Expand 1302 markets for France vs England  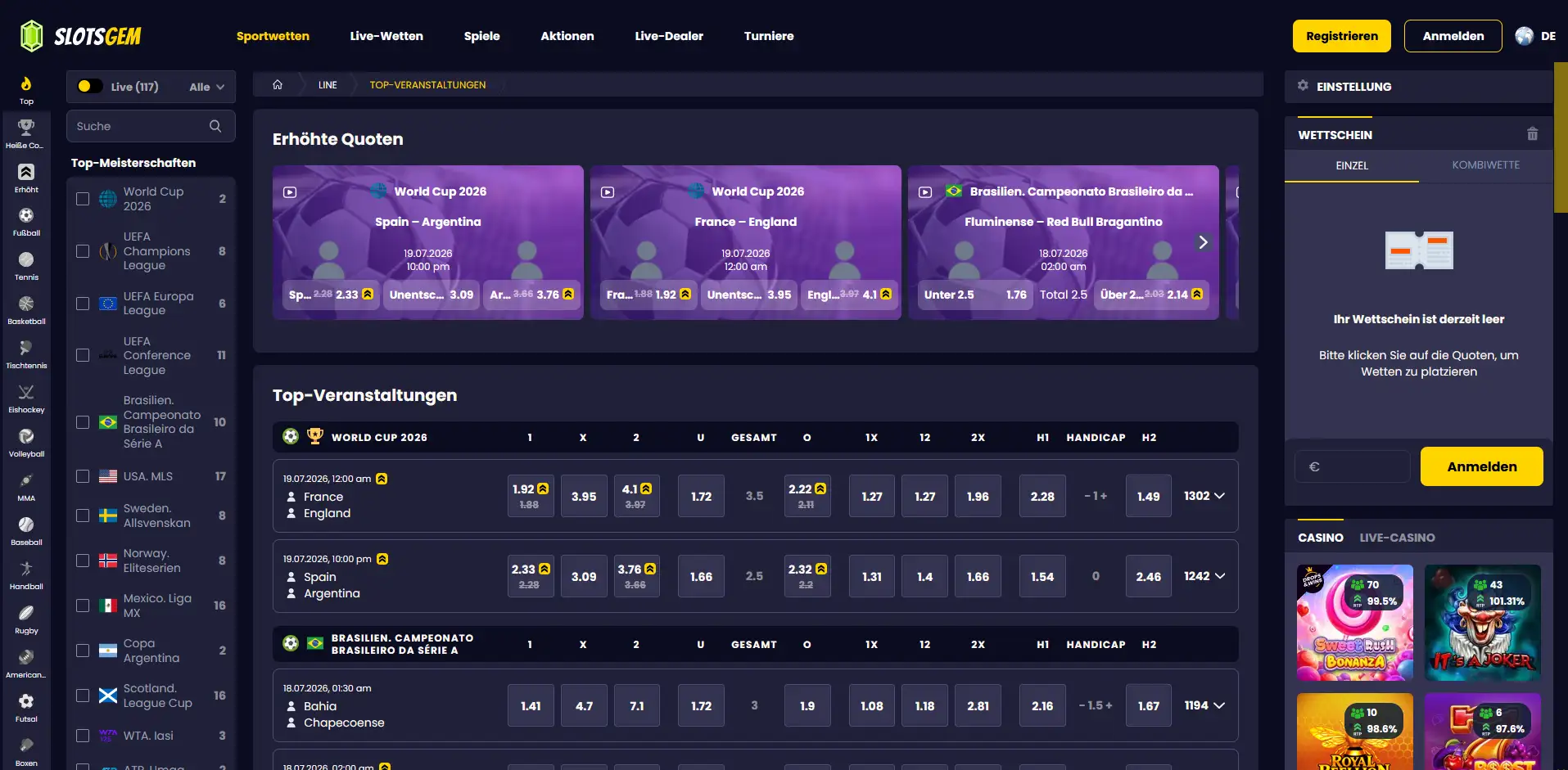click(1204, 496)
